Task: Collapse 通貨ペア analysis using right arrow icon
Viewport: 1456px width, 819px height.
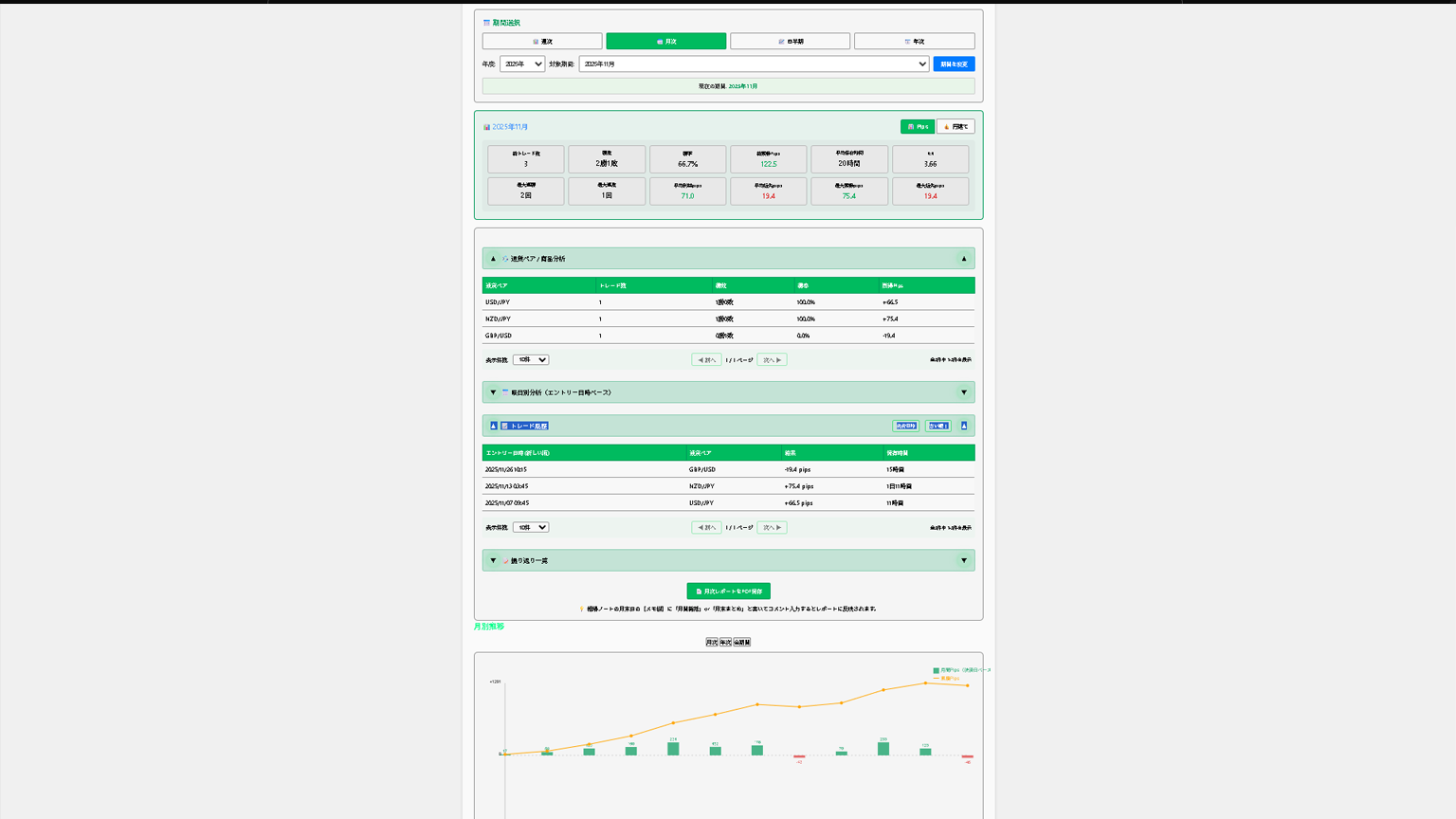Action: click(x=964, y=259)
